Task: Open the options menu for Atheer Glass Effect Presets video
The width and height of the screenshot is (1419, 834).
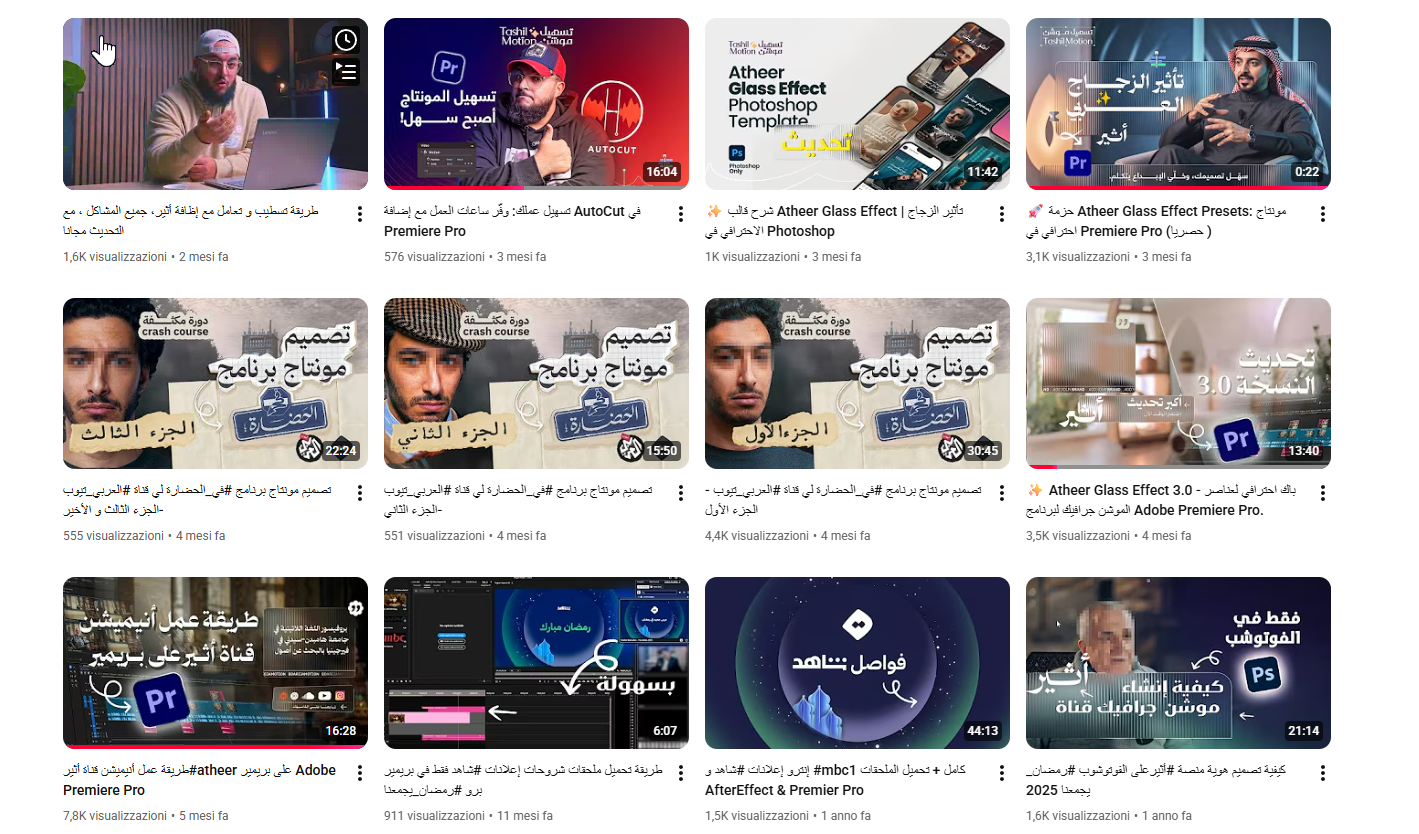Action: [1322, 214]
